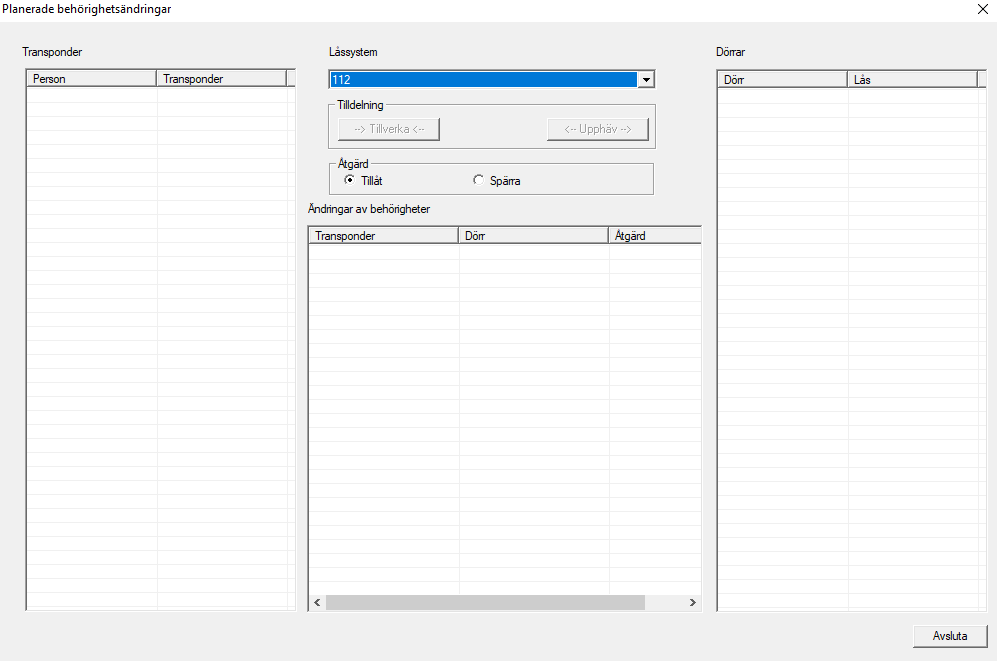This screenshot has height=661, width=997.
Task: Open the Låssystem dropdown arrow
Action: [646, 80]
